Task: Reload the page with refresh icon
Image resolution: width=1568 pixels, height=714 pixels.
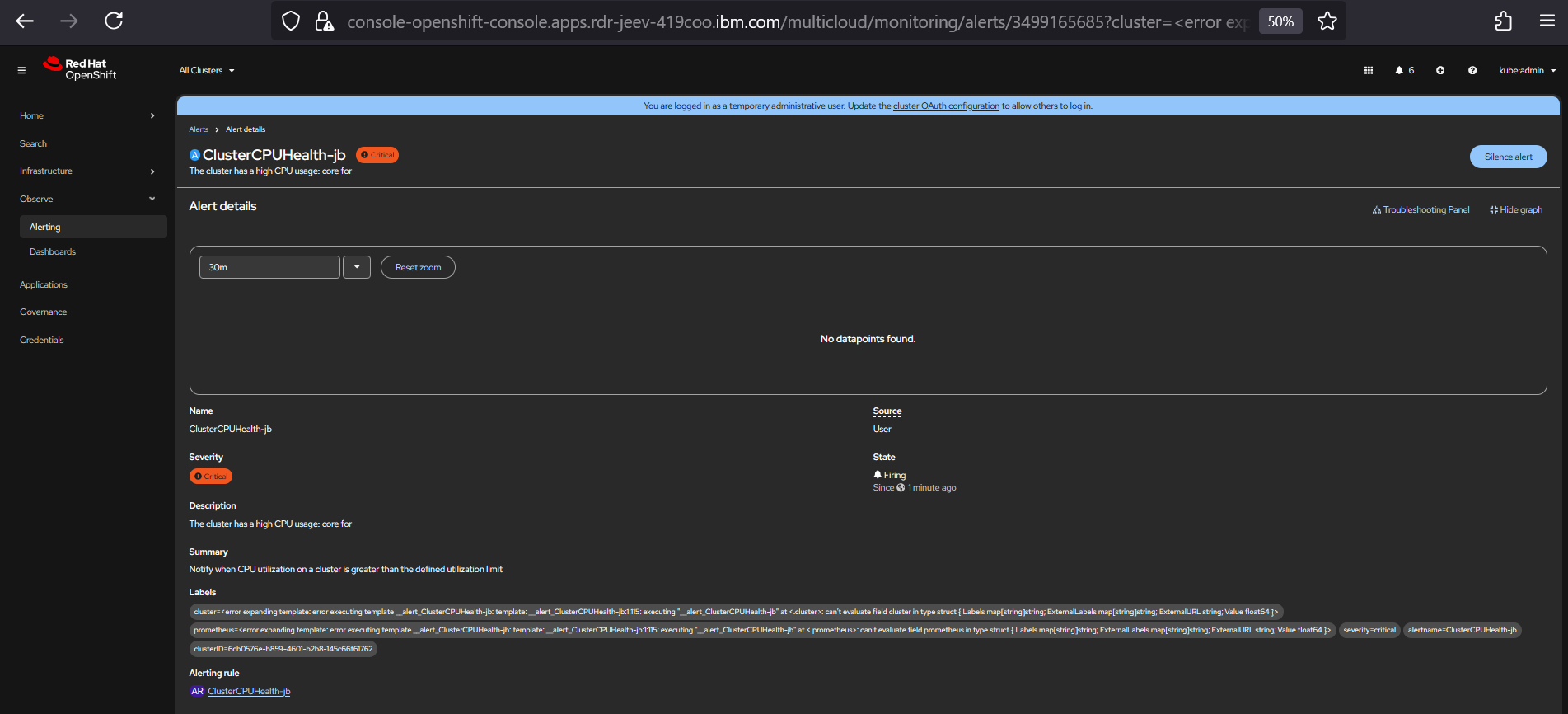Action: (114, 21)
